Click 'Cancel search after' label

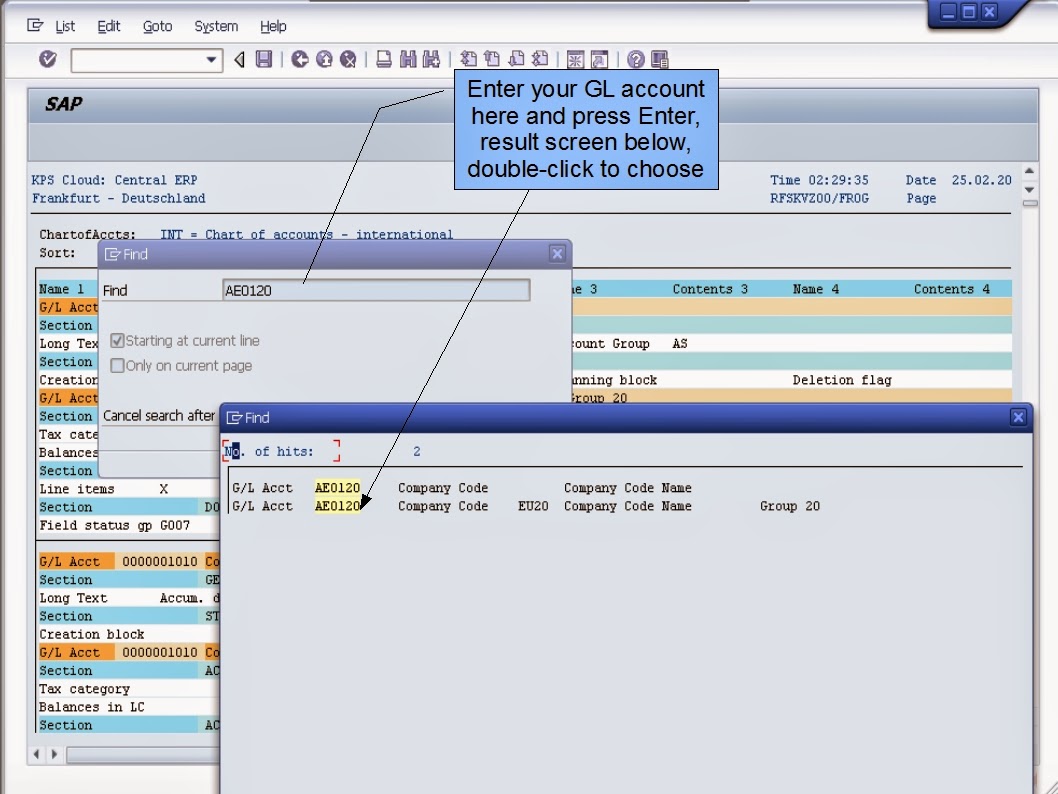pos(159,416)
